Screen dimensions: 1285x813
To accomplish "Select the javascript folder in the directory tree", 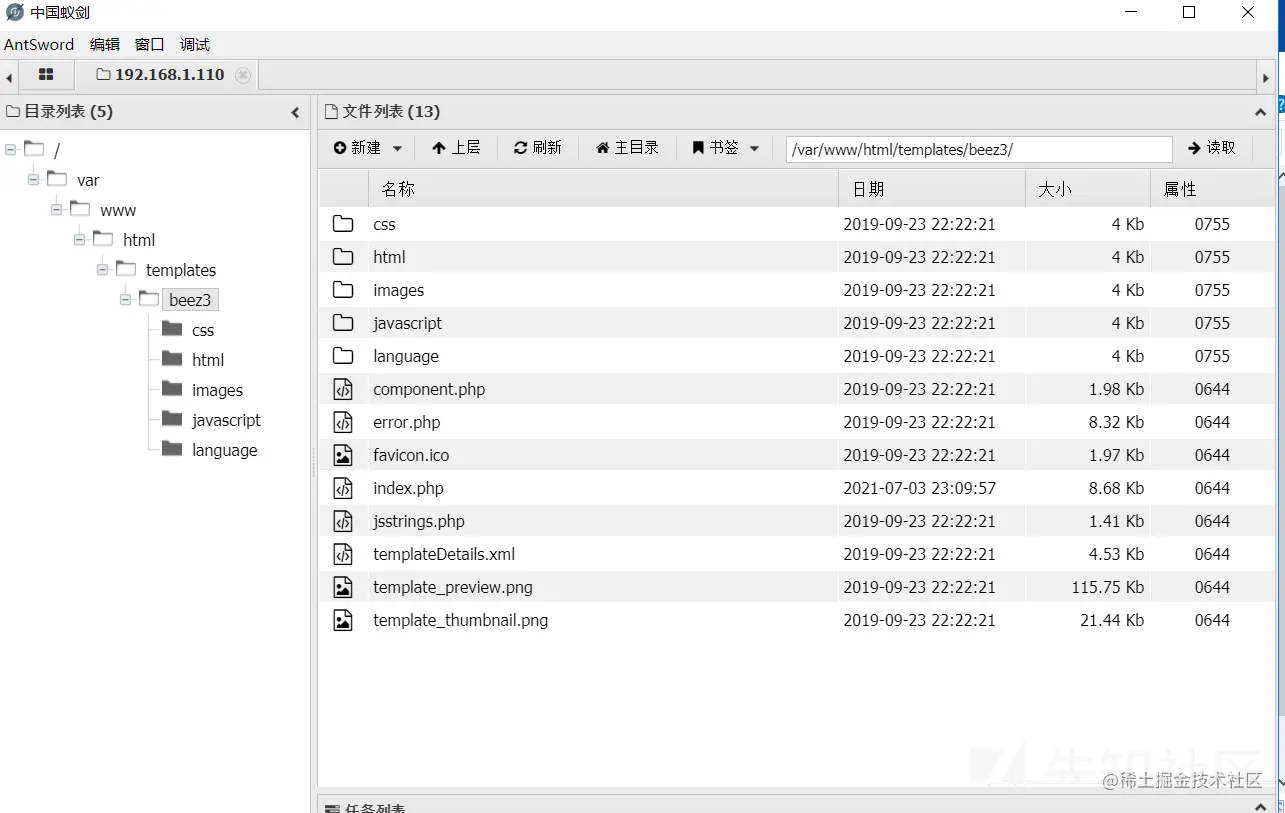I will 226,420.
